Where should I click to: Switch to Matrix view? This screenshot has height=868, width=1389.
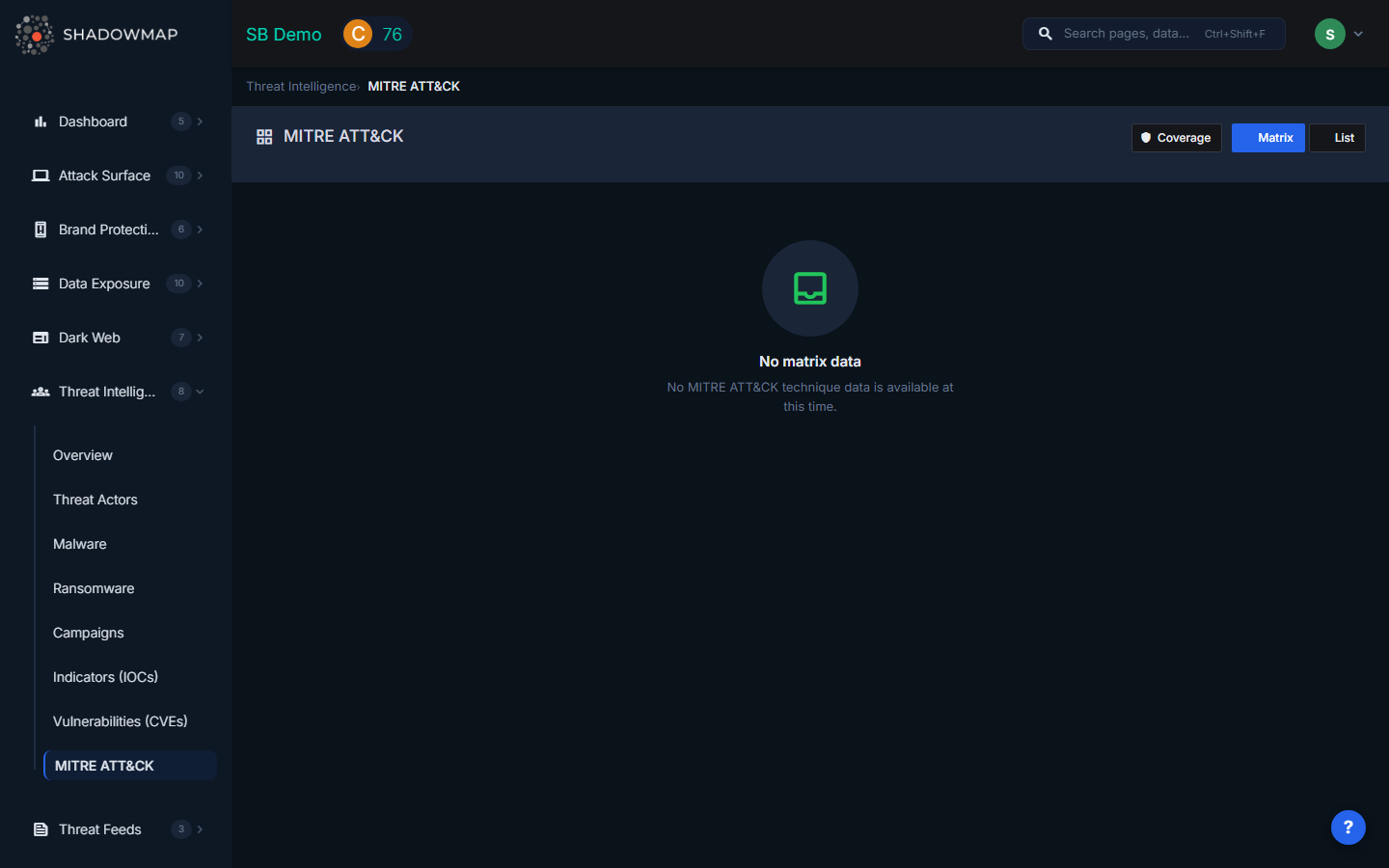coord(1267,138)
